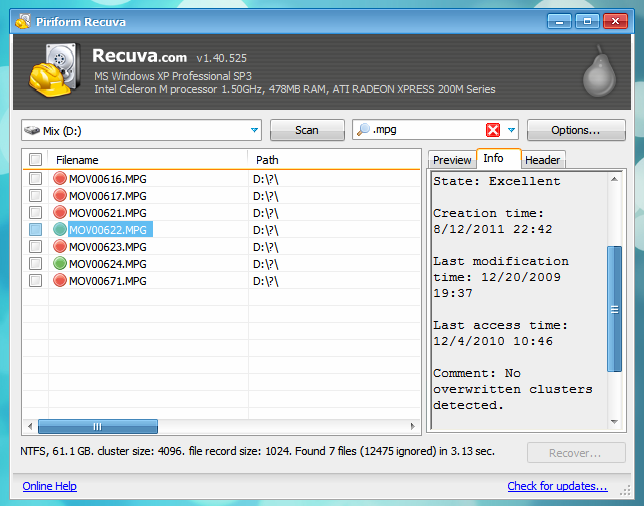Click the magnifier icon in filter box
This screenshot has width=644, height=506.
point(363,130)
